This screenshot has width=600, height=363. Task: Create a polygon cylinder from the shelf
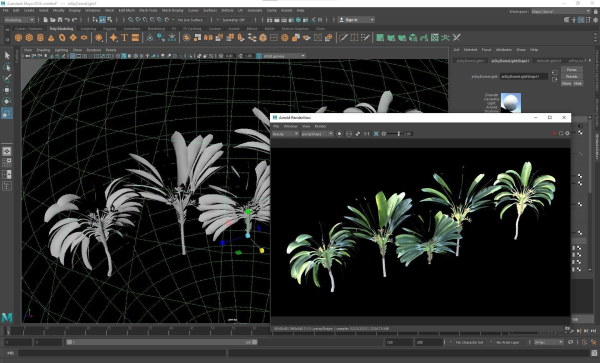coord(40,37)
